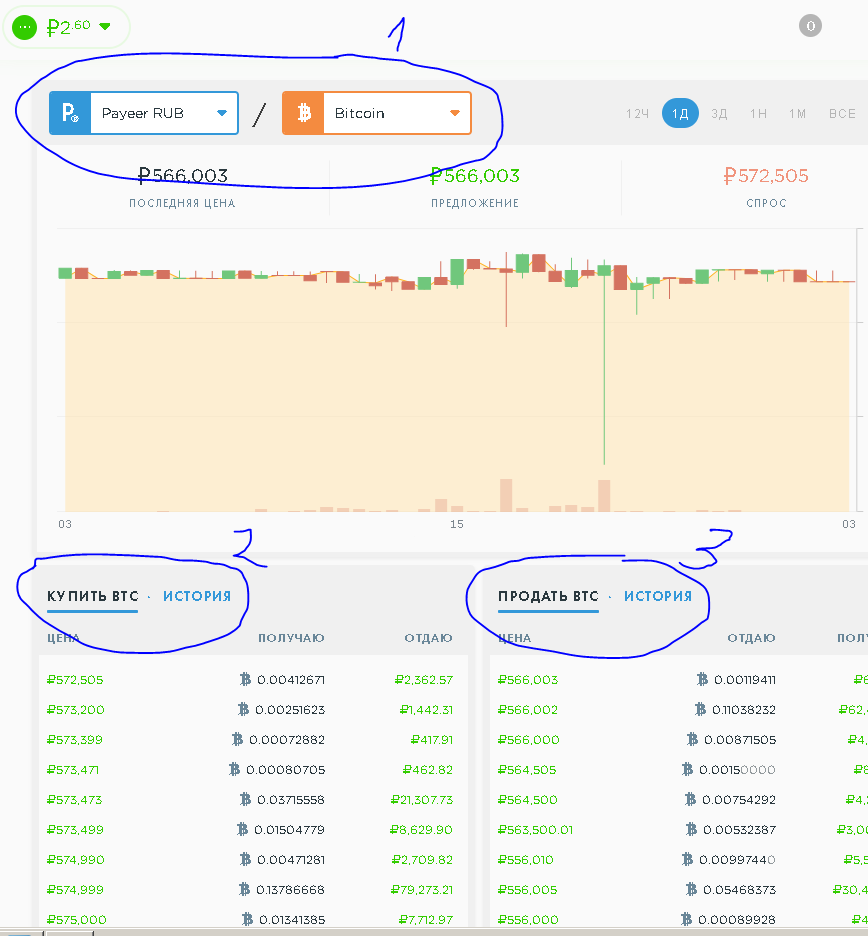Select the 1М chart period
This screenshot has height=936, width=868.
click(797, 113)
